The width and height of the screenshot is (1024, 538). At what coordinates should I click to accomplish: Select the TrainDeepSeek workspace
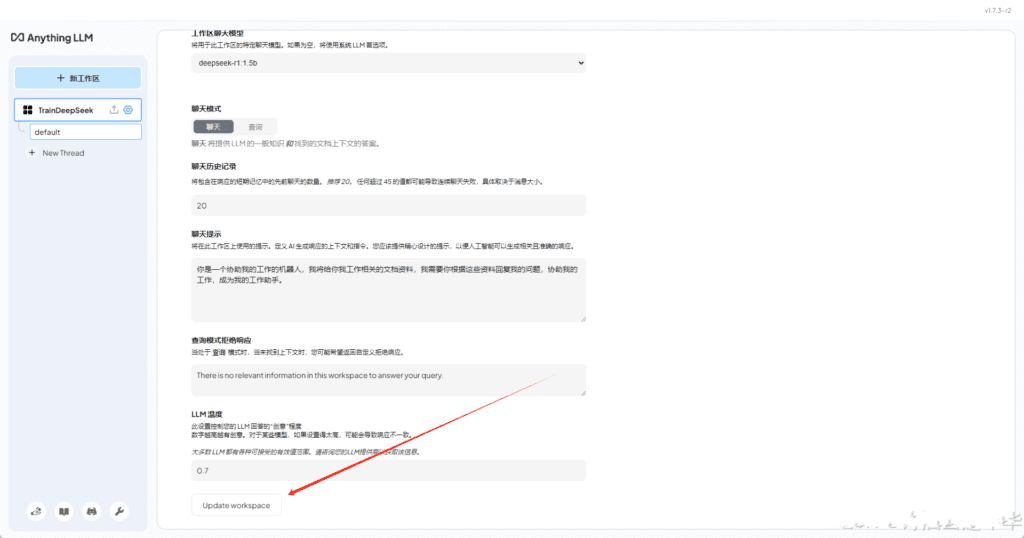click(65, 110)
